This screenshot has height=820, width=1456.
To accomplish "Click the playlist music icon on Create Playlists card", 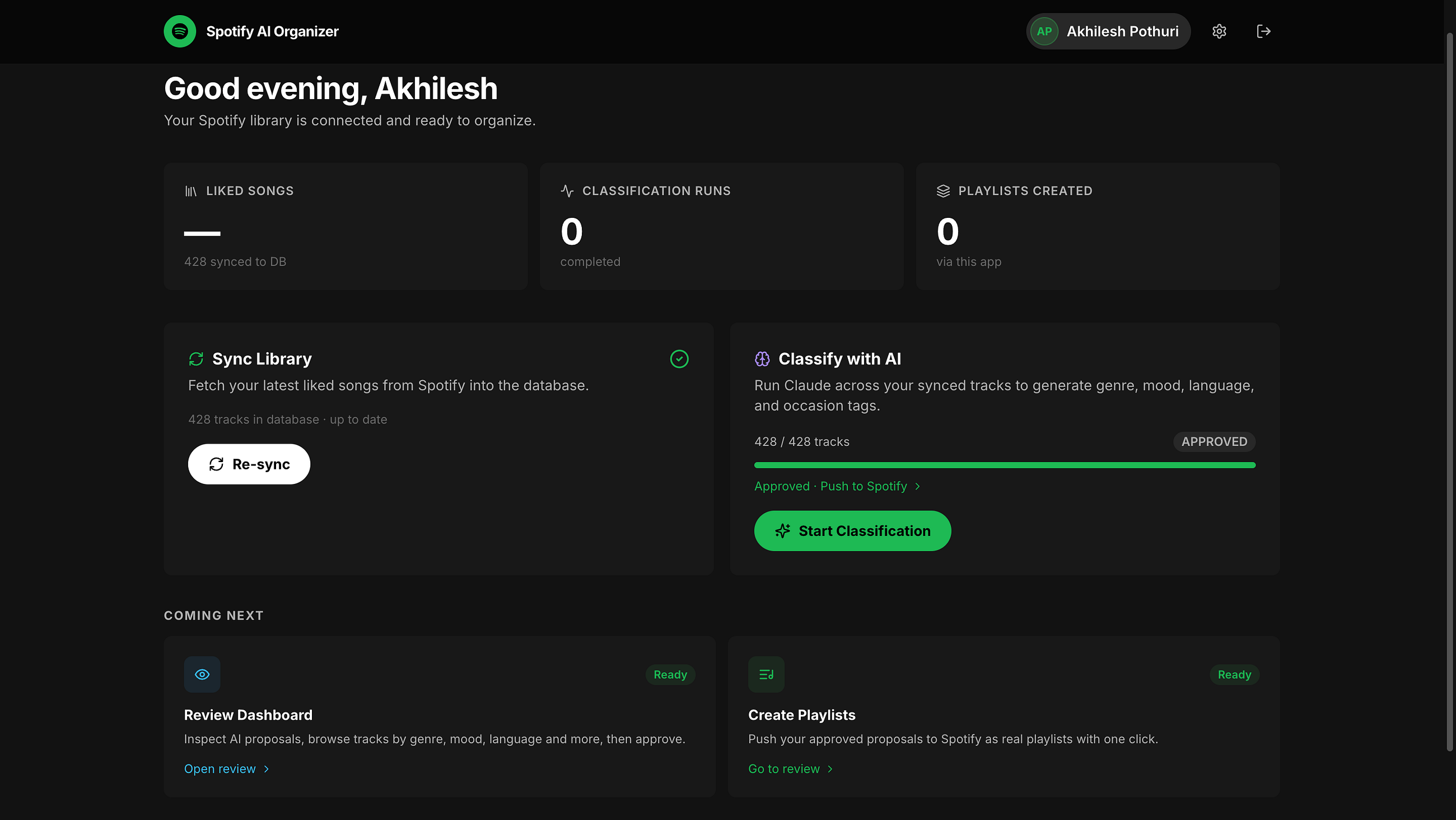I will [x=766, y=674].
